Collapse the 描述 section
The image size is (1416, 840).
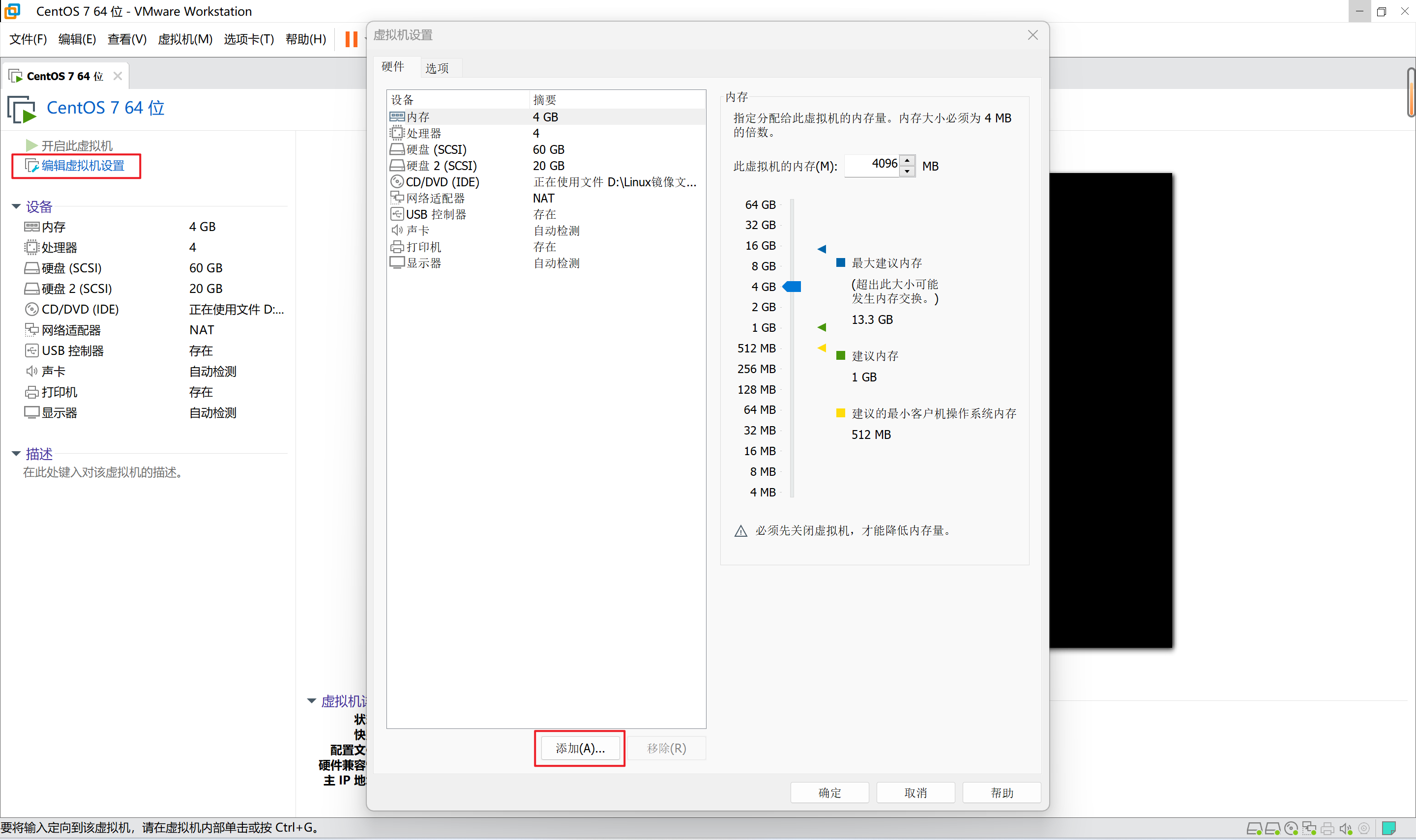point(16,453)
